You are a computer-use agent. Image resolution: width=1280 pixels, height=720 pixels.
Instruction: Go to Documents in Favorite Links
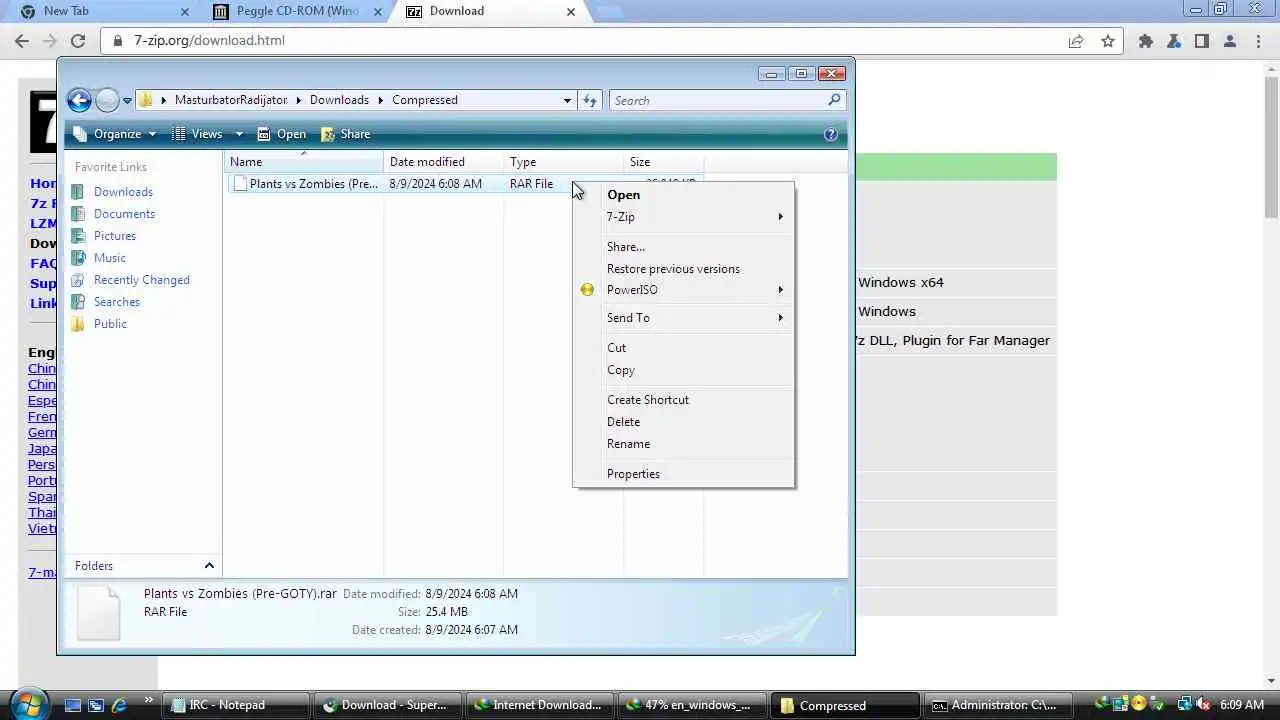124,214
